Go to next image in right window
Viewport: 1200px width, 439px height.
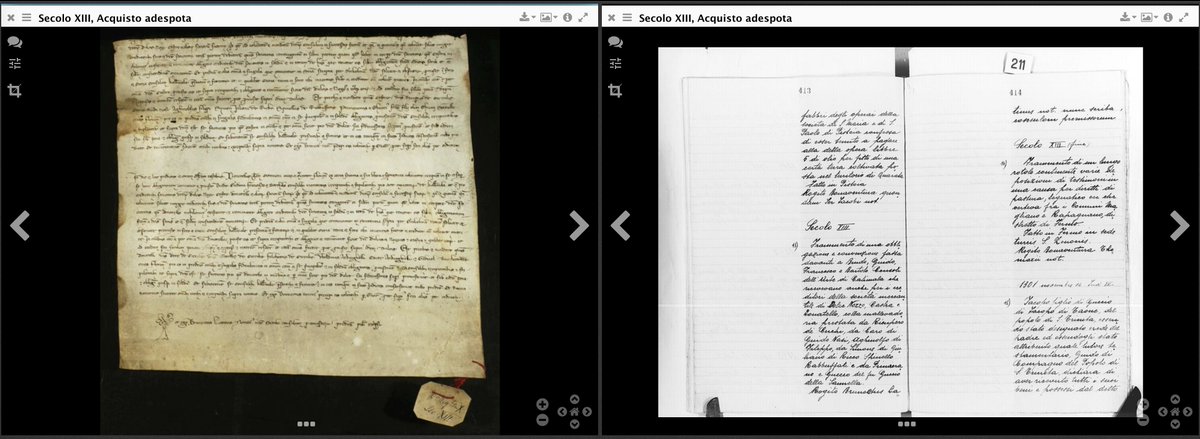coord(1179,225)
